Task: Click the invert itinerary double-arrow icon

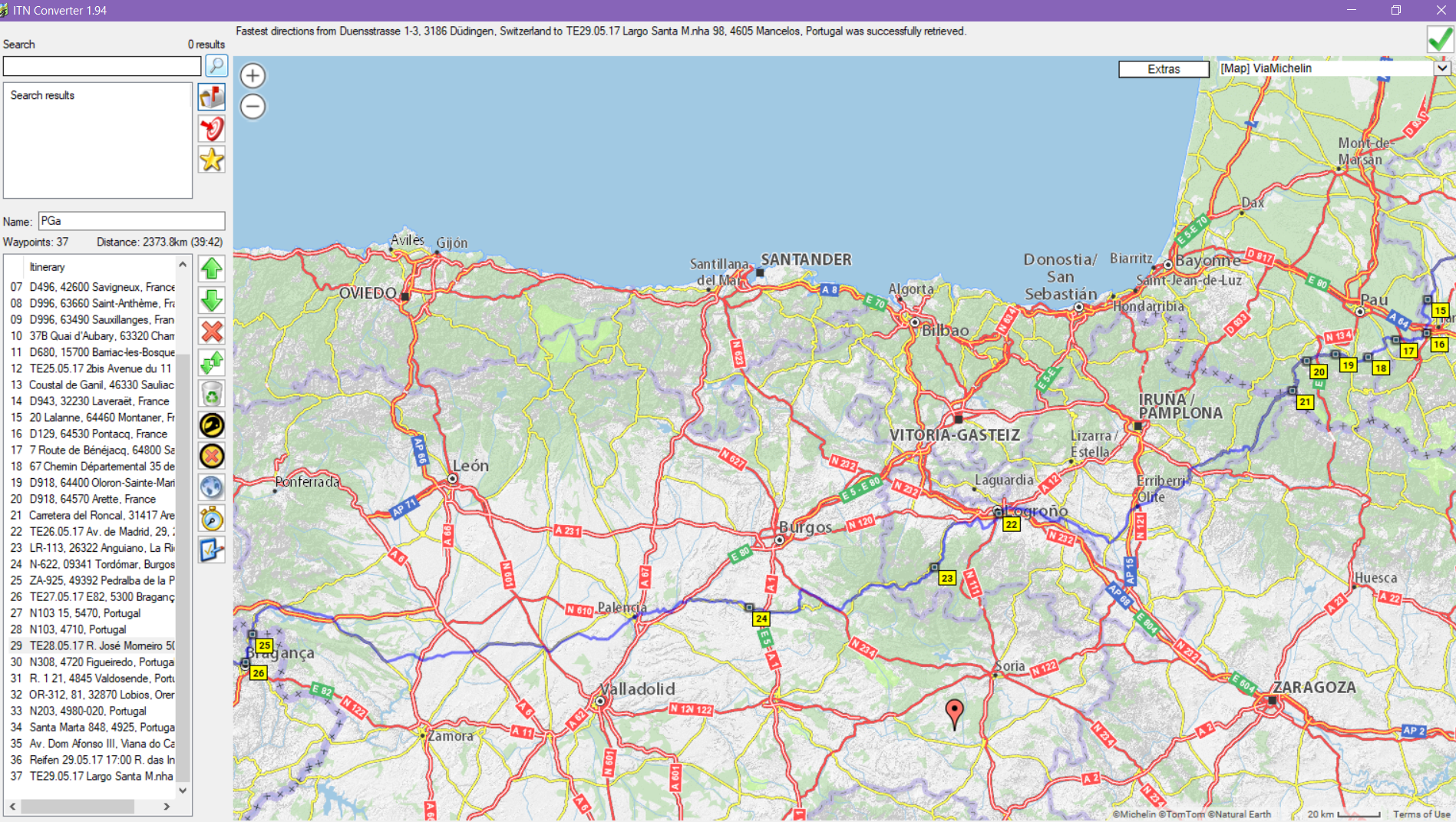Action: point(212,363)
